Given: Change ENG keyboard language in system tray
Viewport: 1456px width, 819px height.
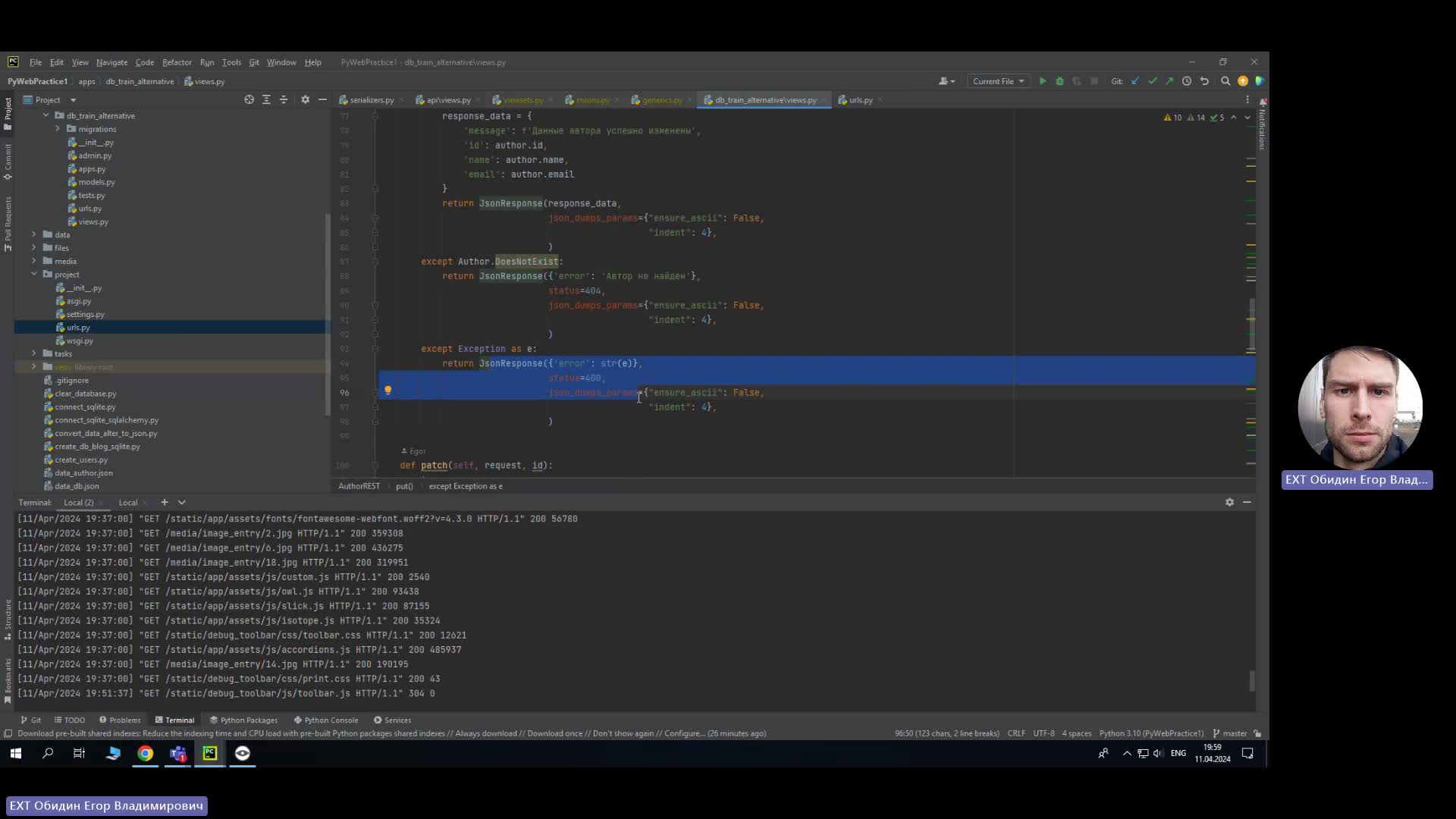Looking at the screenshot, I should click(x=1178, y=753).
